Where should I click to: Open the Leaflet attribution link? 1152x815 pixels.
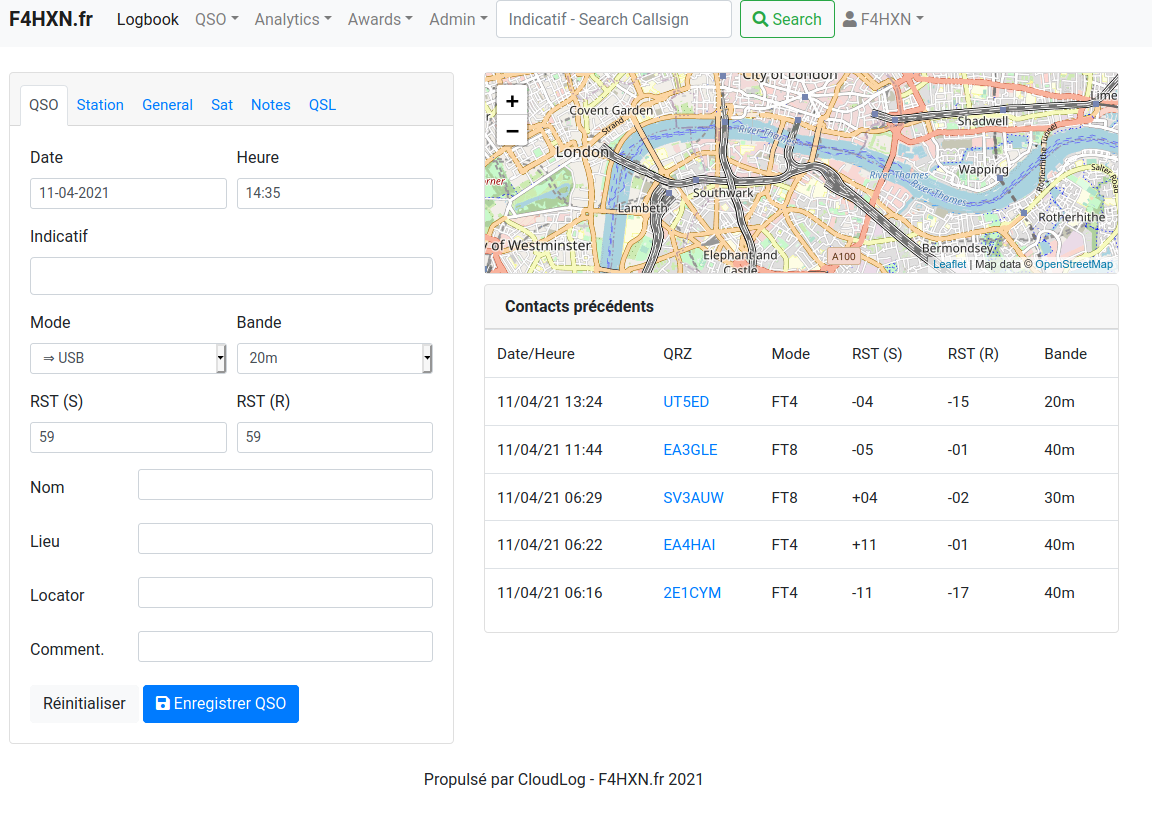coord(949,265)
